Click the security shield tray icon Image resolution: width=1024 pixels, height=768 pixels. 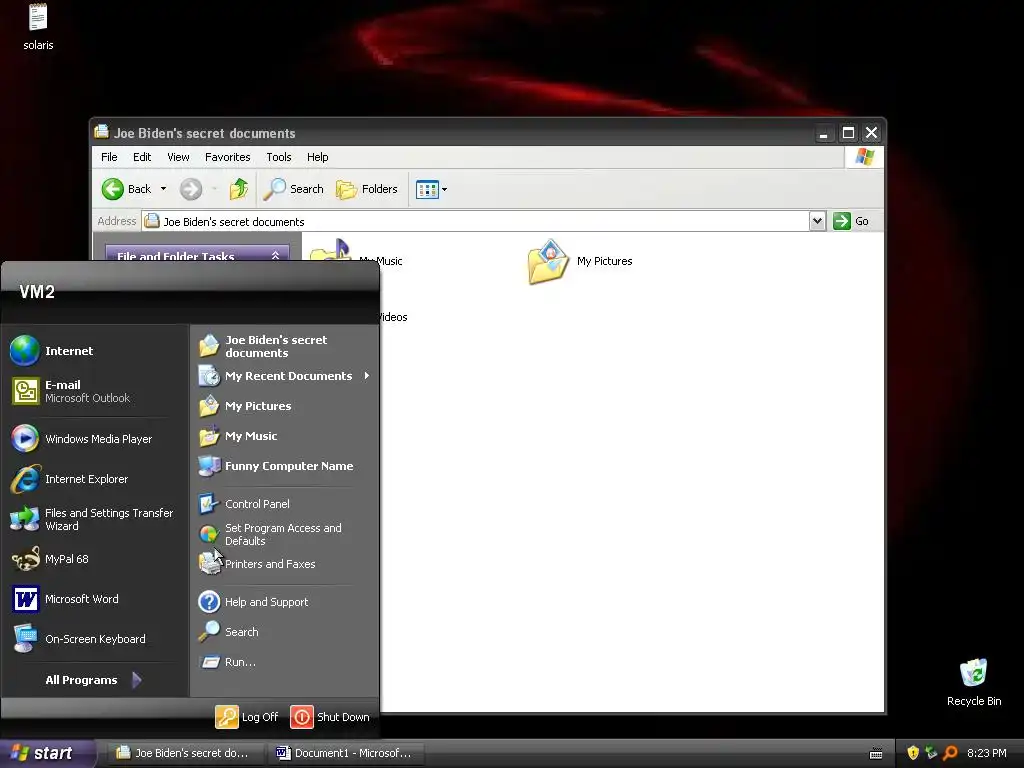[913, 754]
